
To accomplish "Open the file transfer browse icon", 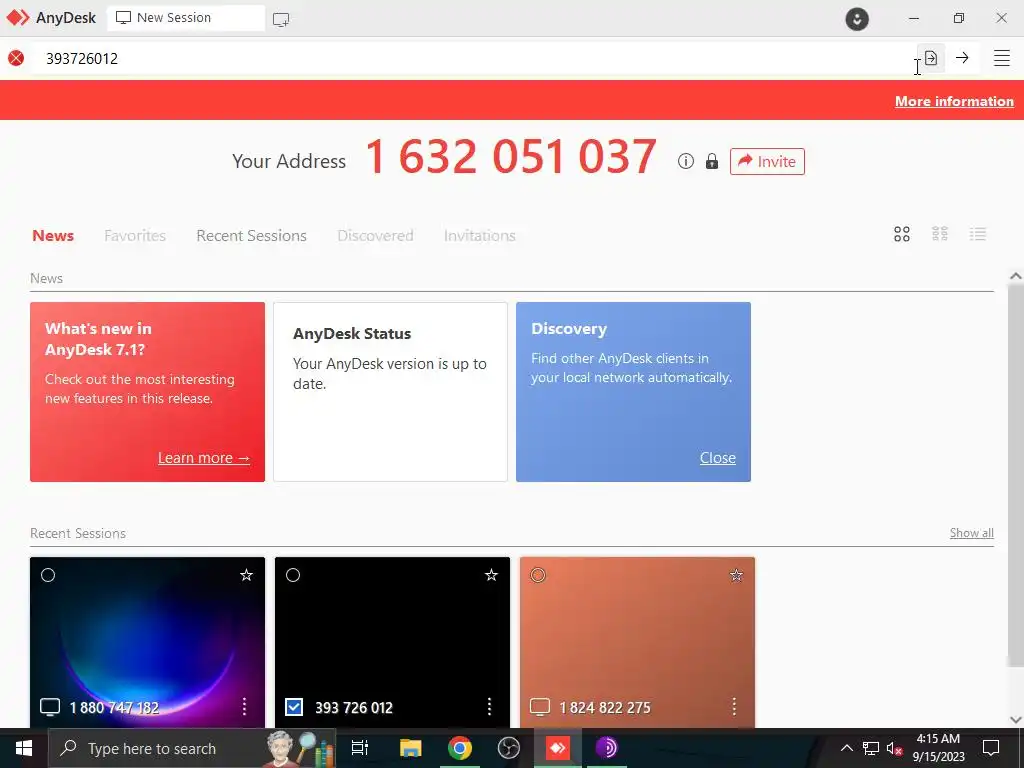I will 931,58.
